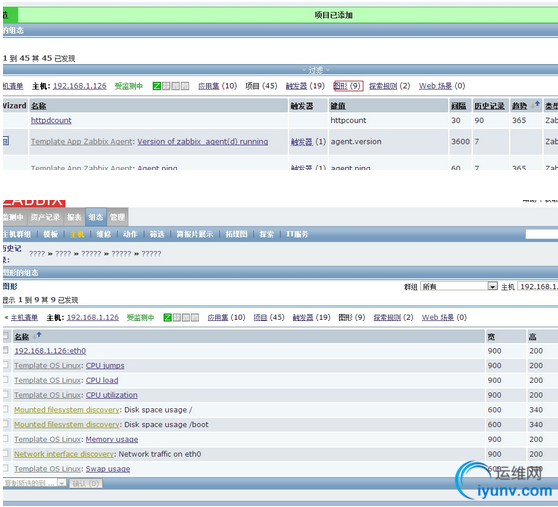The height and width of the screenshot is (507, 558).
Task: Open the Memory usage graph link
Action: (x=112, y=439)
